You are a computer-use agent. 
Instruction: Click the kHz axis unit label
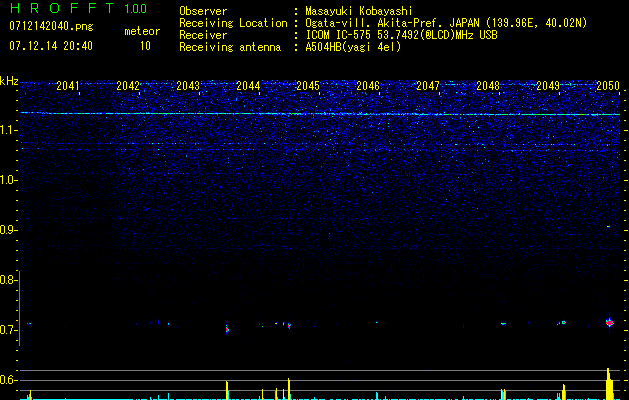click(x=9, y=81)
